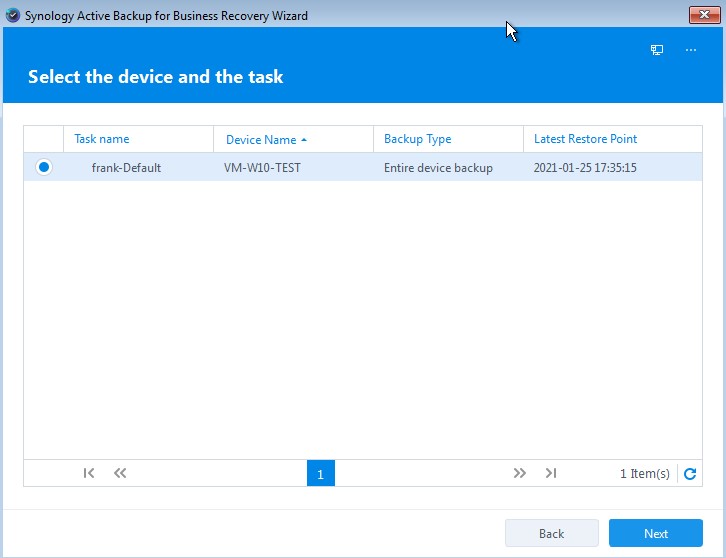Open the network settings monitor icon
This screenshot has width=726, height=558.
coord(657,50)
